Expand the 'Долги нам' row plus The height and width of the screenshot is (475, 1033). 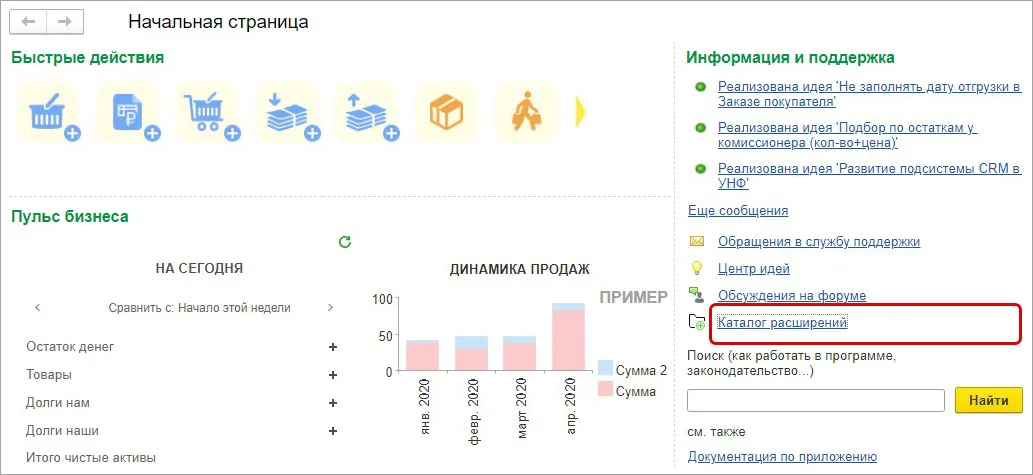click(x=333, y=403)
